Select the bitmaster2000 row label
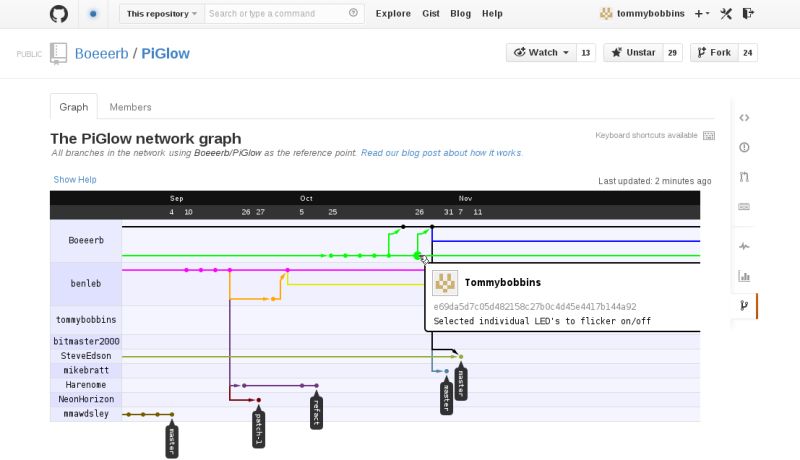The image size is (800, 460). (x=86, y=341)
